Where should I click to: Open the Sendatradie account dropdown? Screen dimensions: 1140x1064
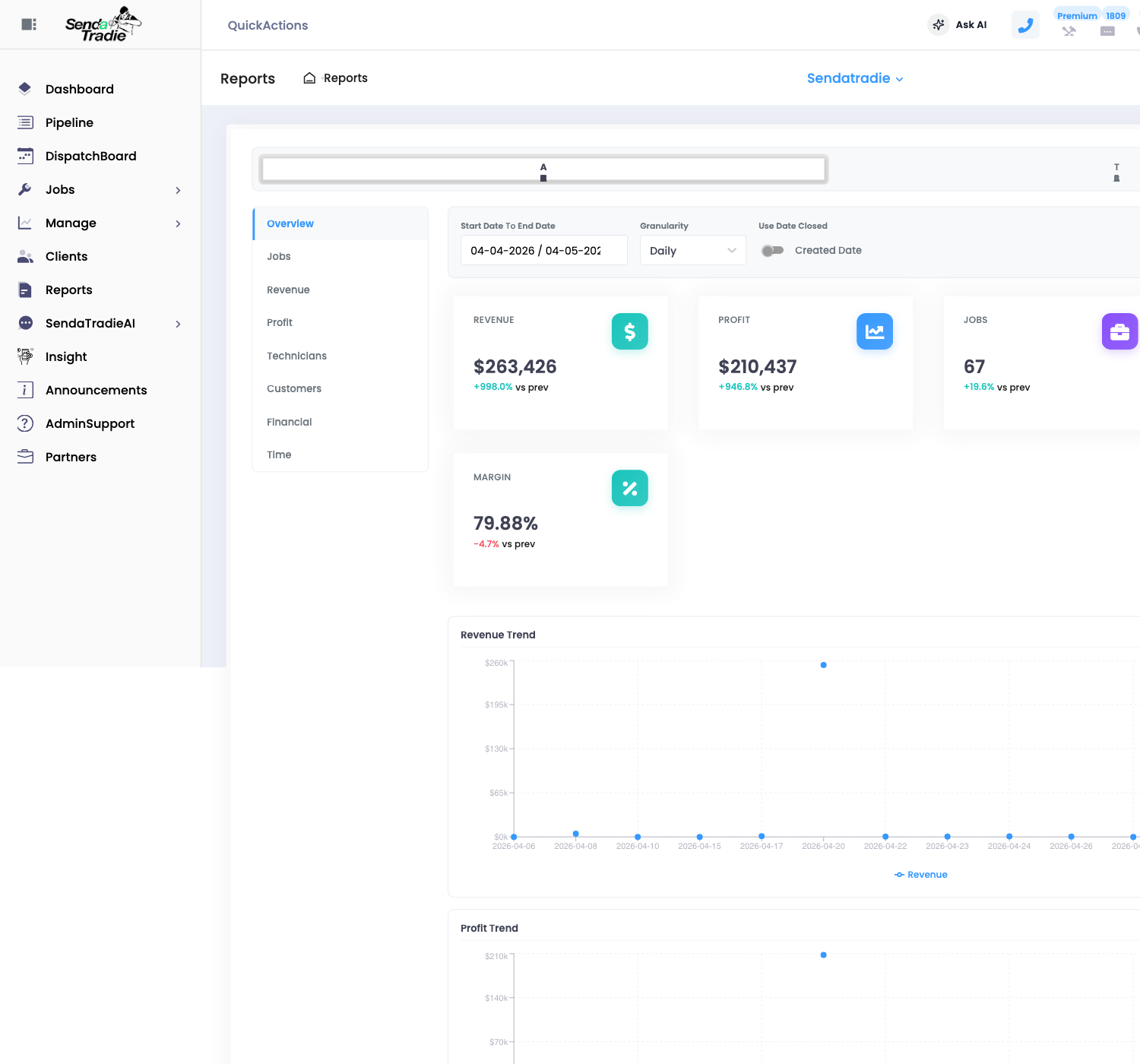click(855, 78)
